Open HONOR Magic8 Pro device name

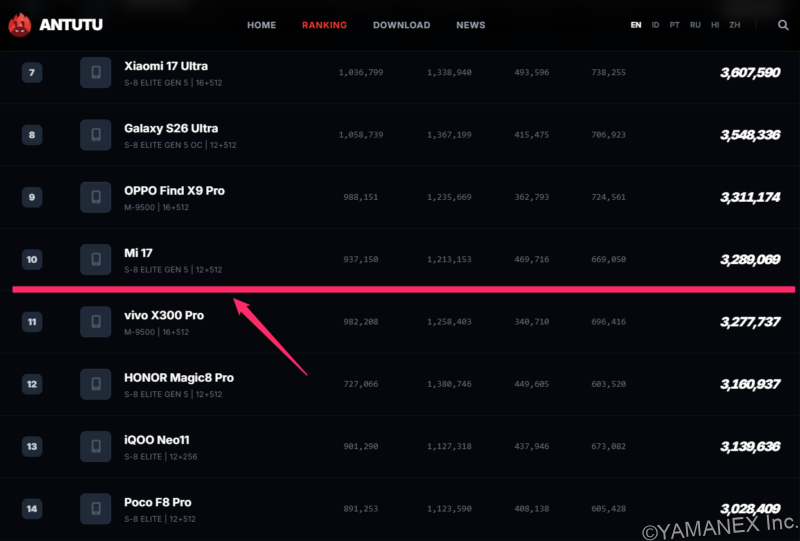pos(179,377)
